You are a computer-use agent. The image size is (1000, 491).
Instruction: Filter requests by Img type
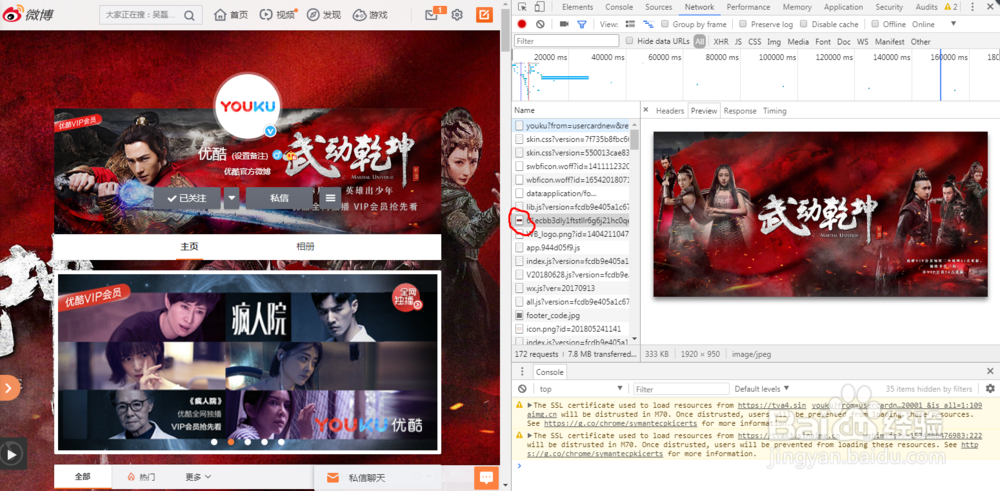point(774,41)
